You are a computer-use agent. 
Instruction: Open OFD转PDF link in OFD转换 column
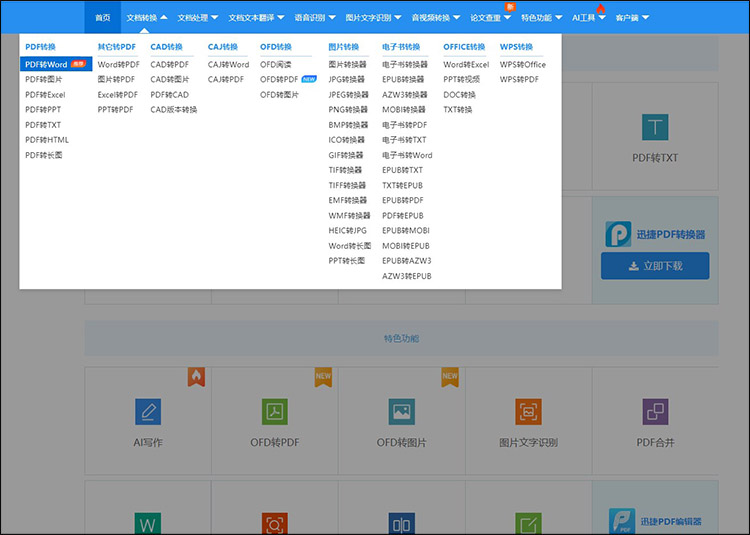[x=279, y=79]
